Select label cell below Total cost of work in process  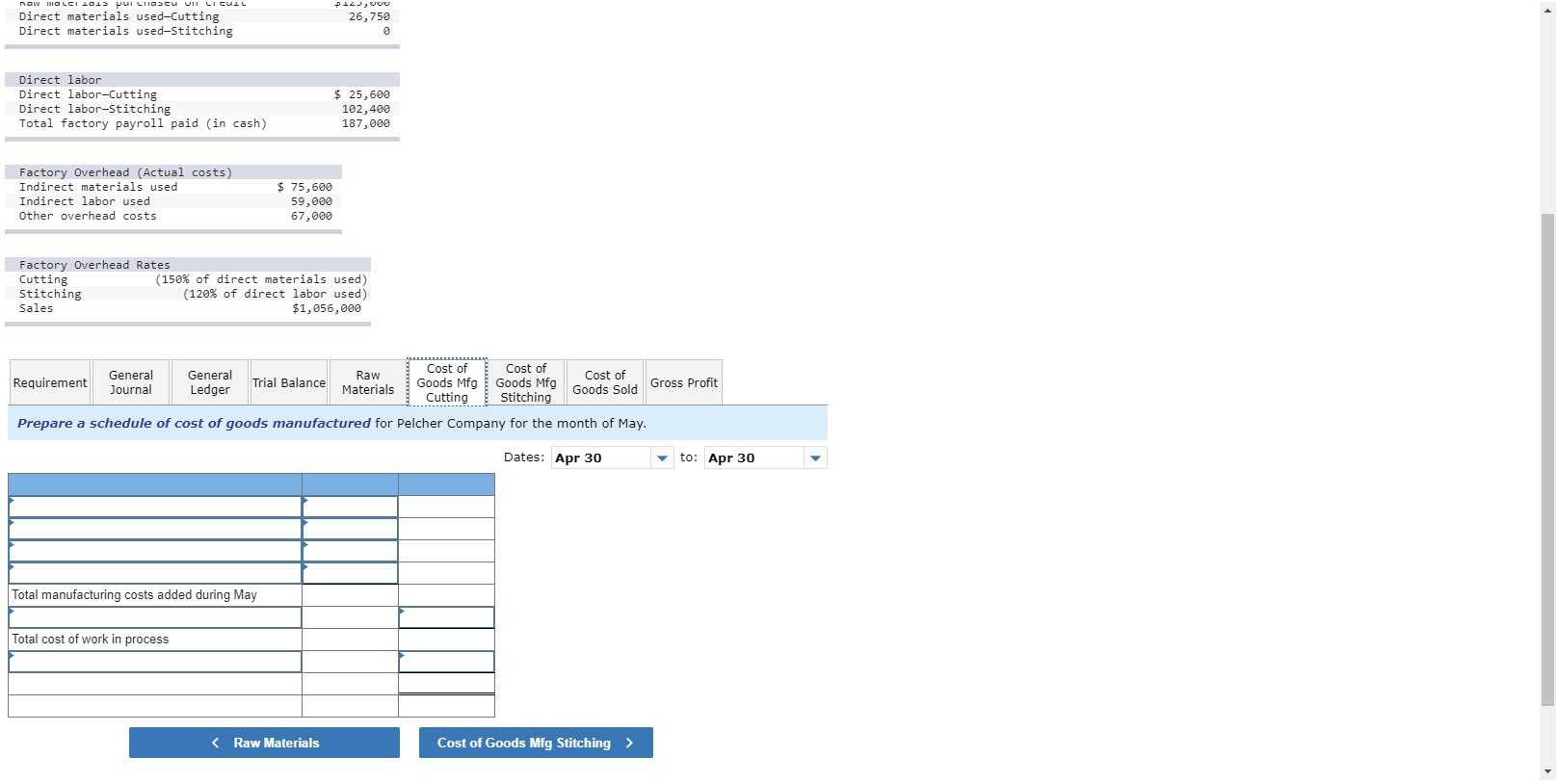155,662
